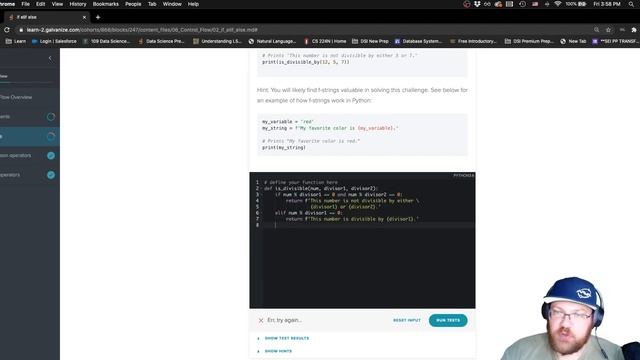Open the 'New Tab' bookmark
Image resolution: width=640 pixels, height=360 pixels.
click(573, 41)
